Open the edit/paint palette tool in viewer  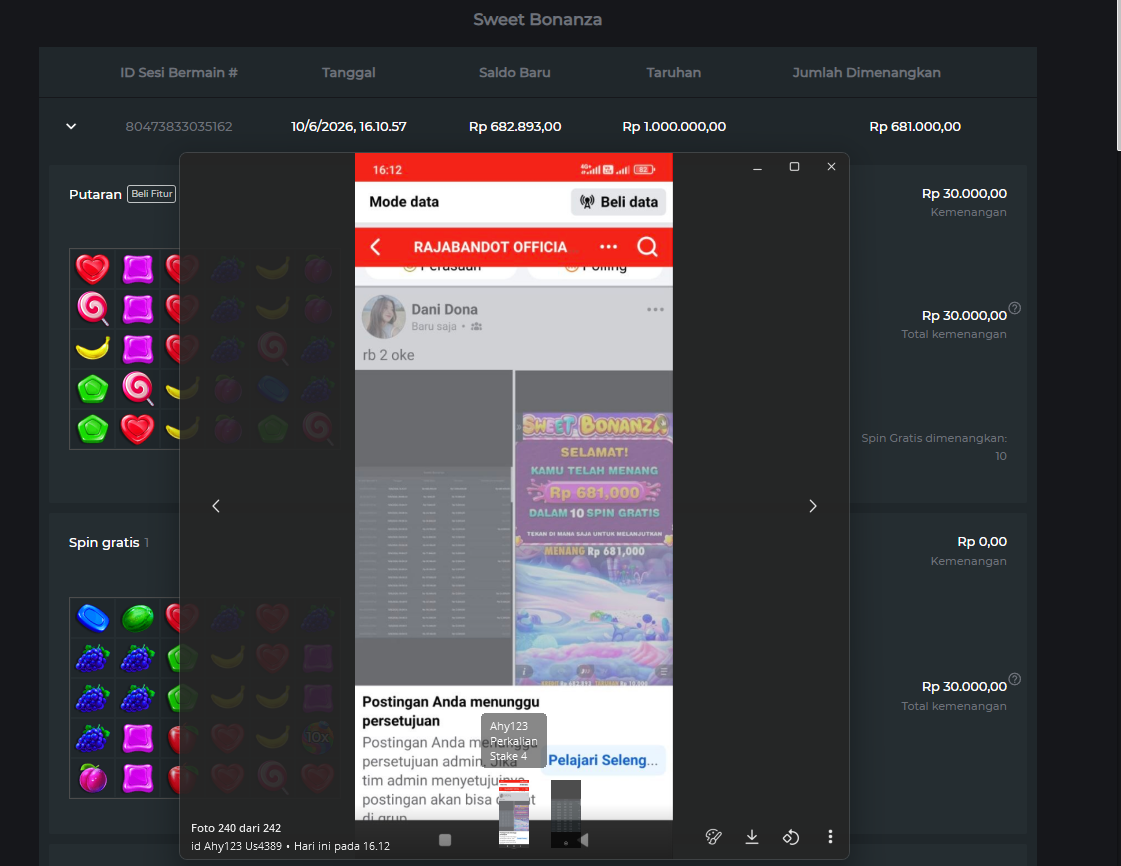pyautogui.click(x=713, y=837)
